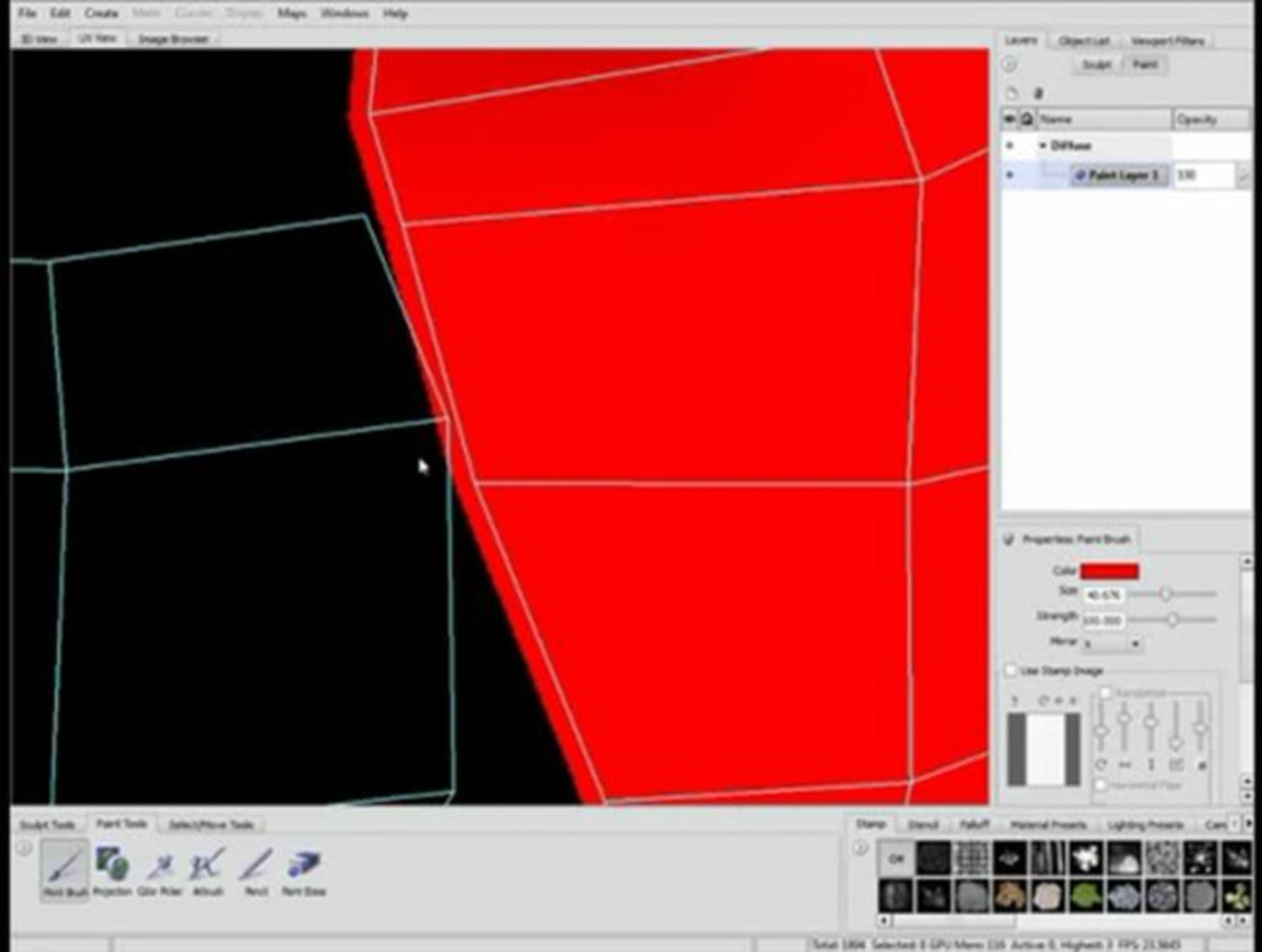Select the green leaf stamp thumbnail

coord(1086,896)
